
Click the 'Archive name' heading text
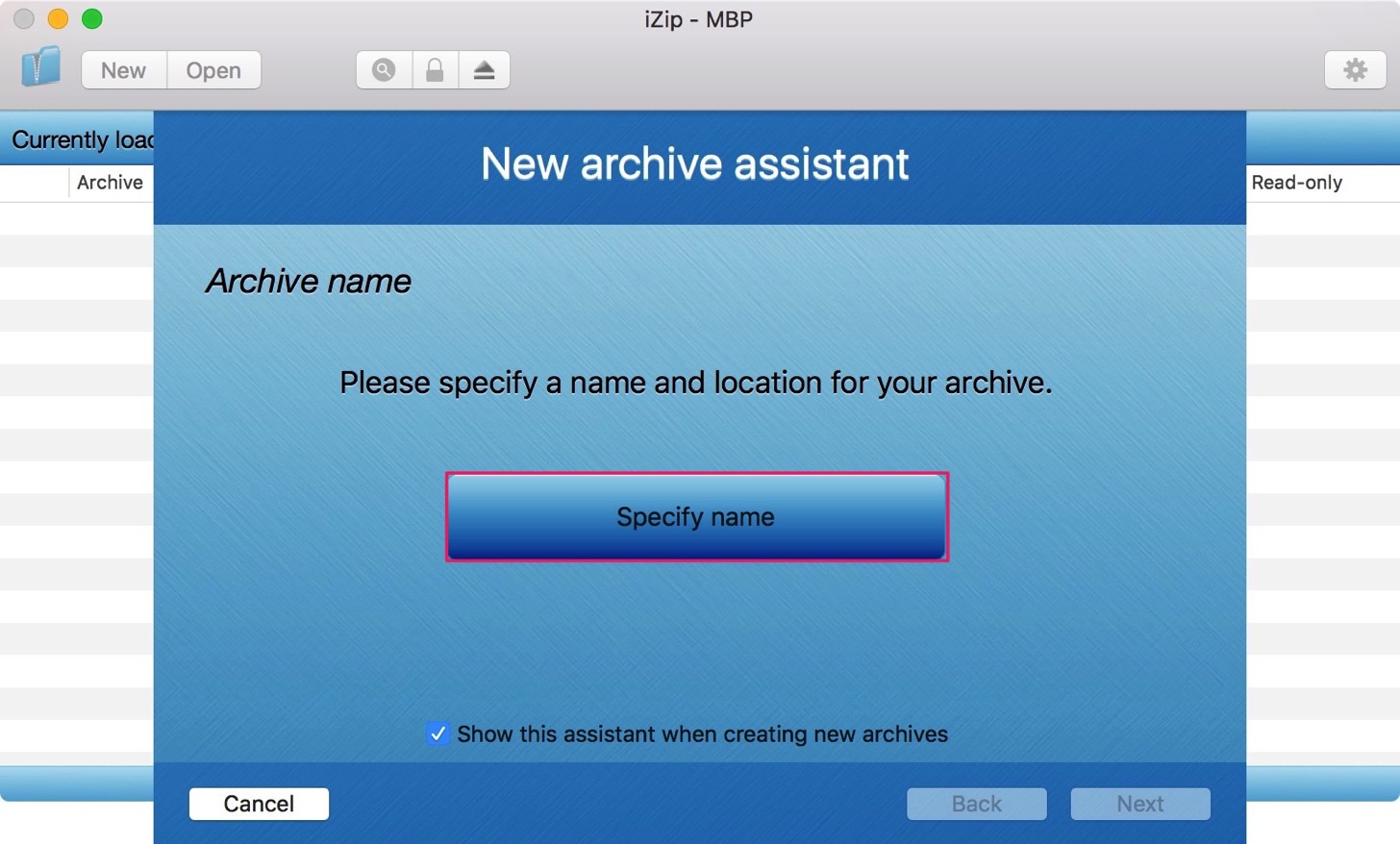click(x=309, y=282)
